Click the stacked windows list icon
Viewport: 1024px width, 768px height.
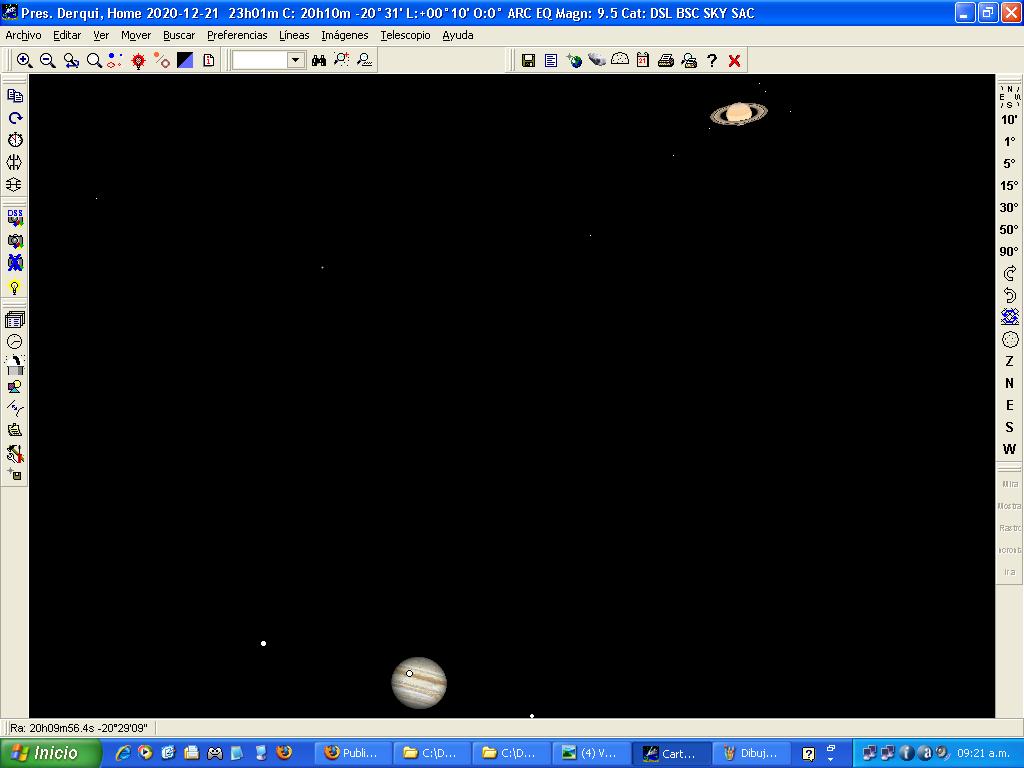point(14,319)
